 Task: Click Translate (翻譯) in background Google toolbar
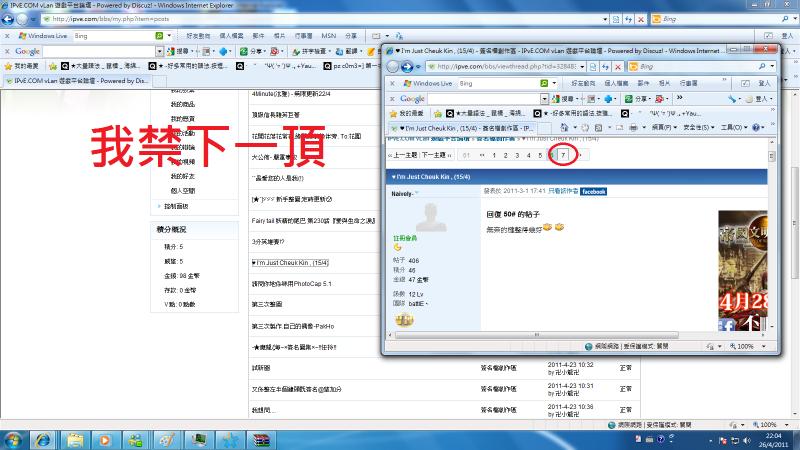[x=347, y=52]
